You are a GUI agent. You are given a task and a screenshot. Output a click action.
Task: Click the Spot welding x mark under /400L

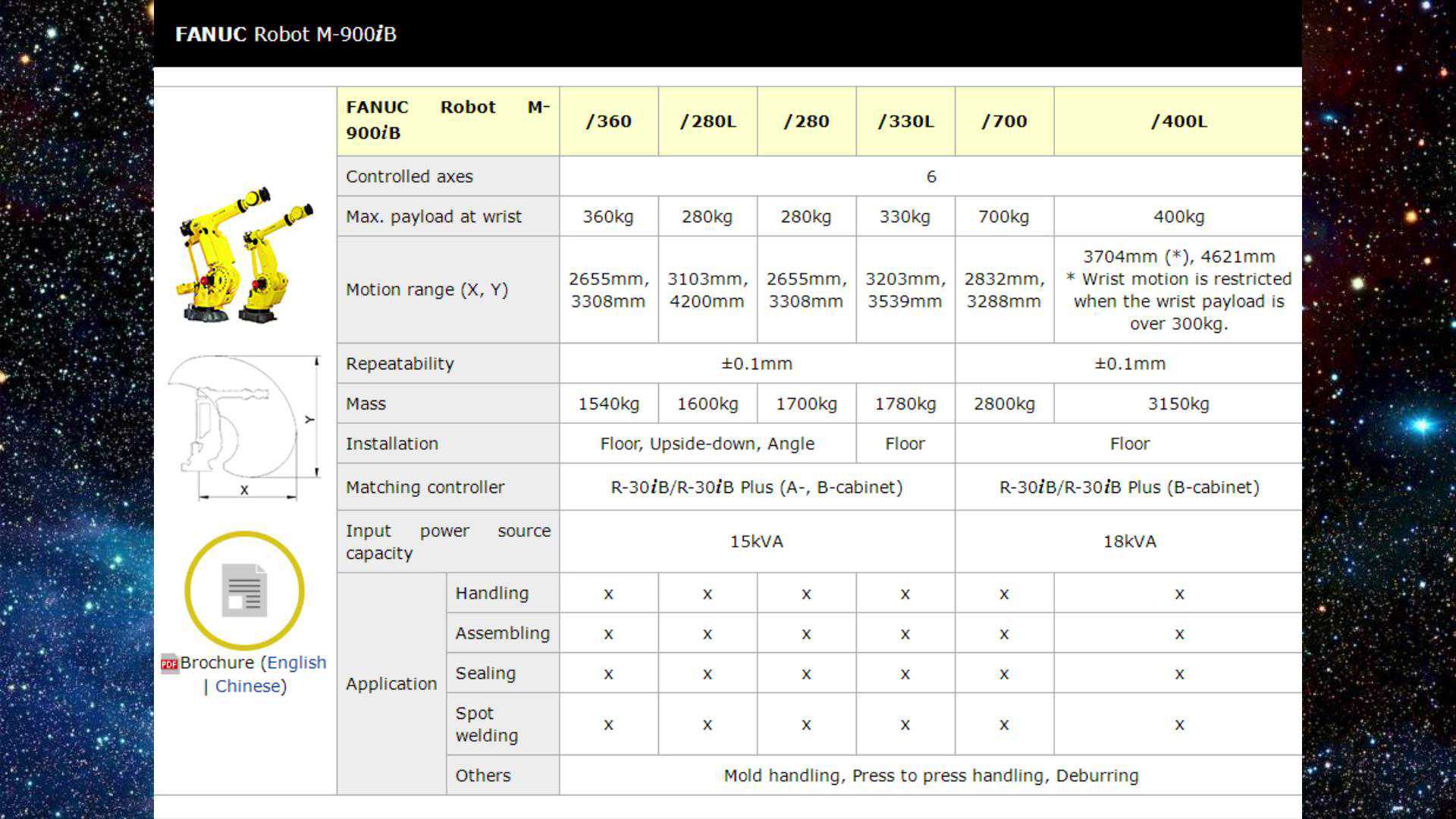pos(1178,725)
